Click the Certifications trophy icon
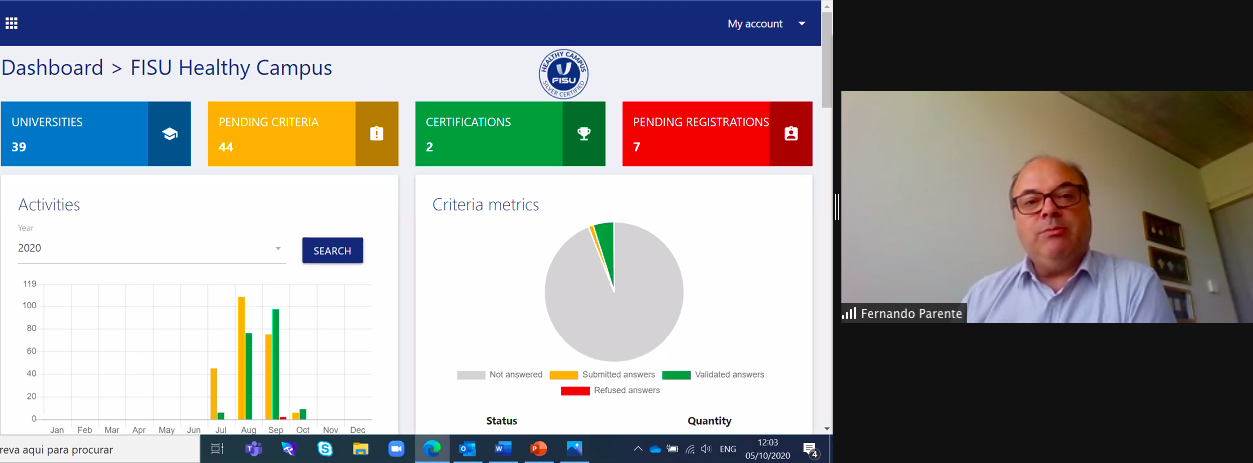This screenshot has width=1253, height=463. [x=584, y=133]
